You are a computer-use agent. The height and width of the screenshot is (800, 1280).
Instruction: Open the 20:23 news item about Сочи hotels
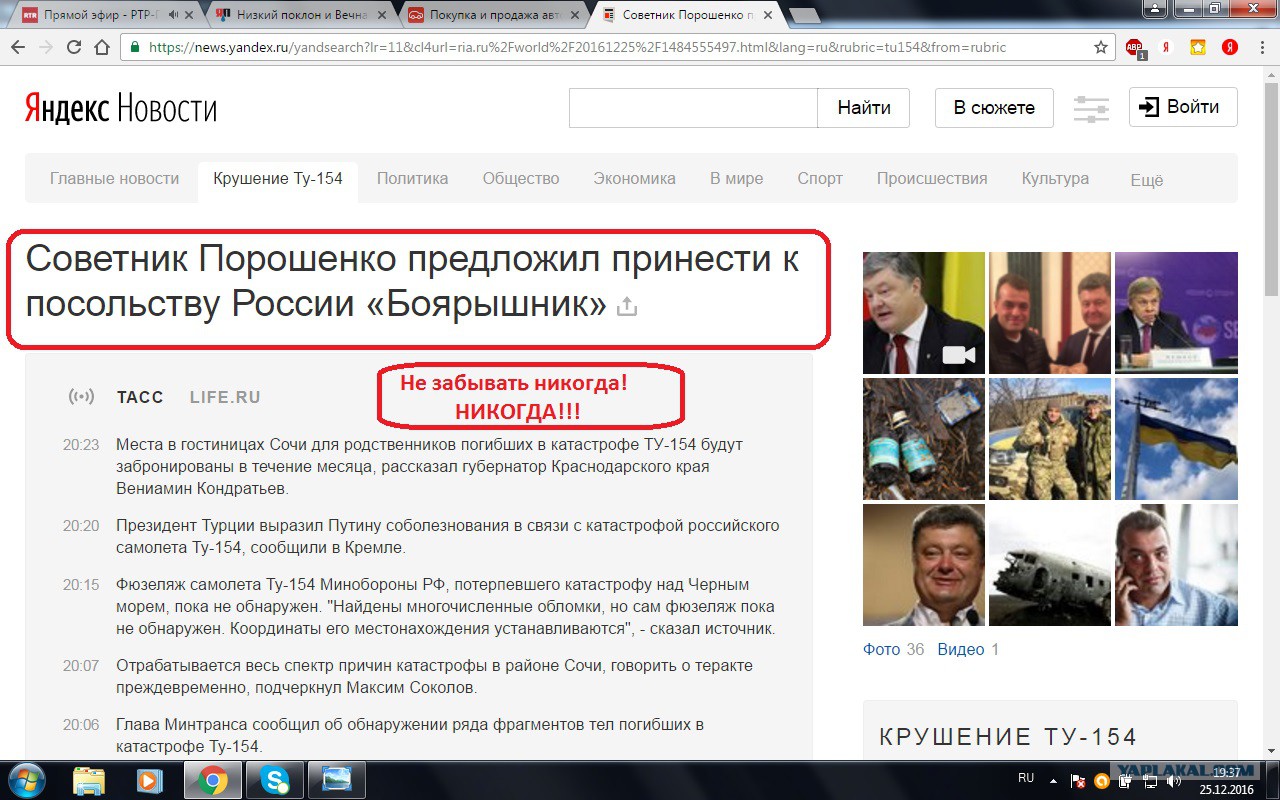[x=430, y=466]
